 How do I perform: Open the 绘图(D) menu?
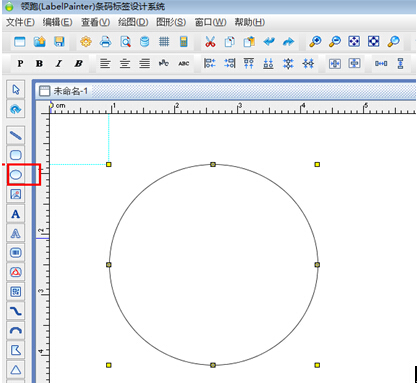tap(133, 22)
